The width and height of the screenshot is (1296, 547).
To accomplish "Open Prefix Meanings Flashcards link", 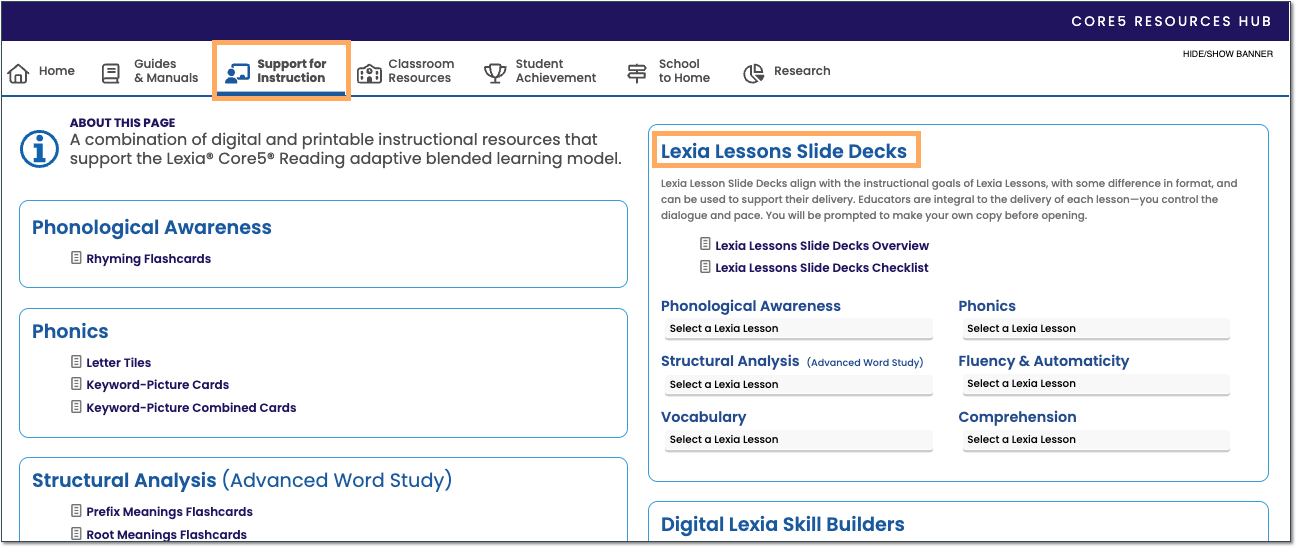I will 169,512.
